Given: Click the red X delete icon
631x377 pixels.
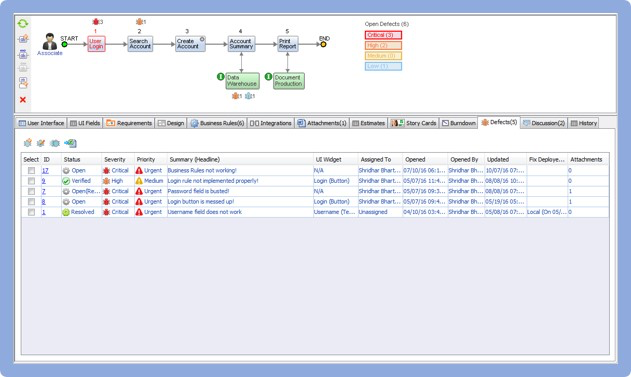Looking at the screenshot, I should point(23,99).
